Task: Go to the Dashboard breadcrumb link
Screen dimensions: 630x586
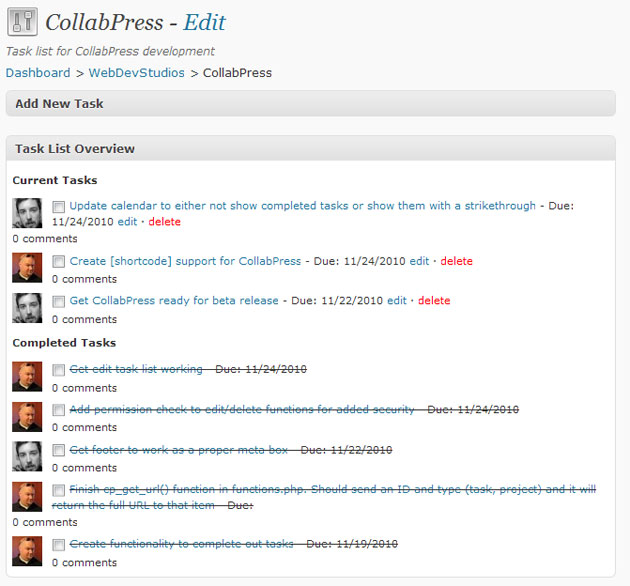Action: click(38, 73)
